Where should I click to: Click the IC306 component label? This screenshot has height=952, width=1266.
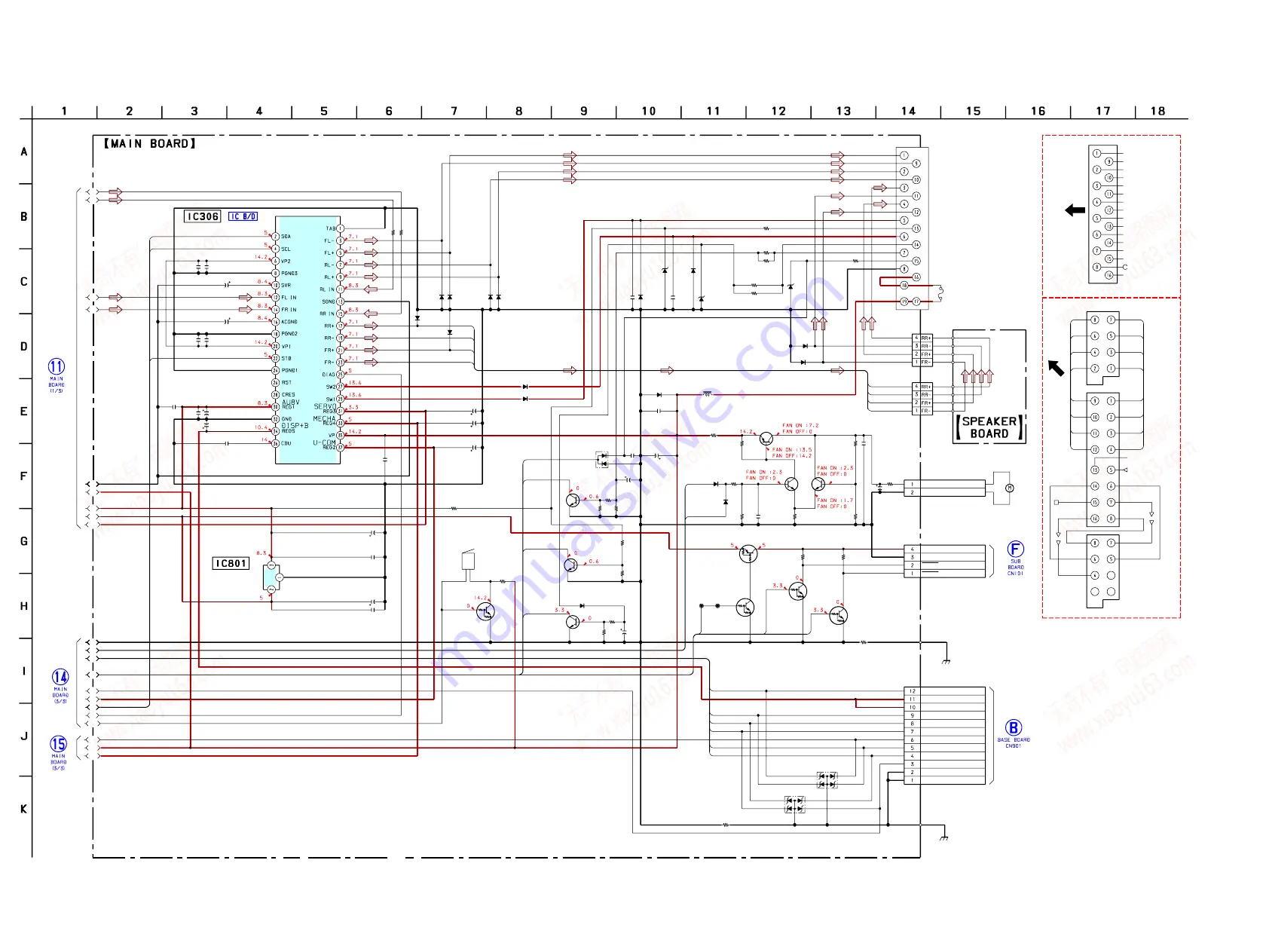[203, 216]
